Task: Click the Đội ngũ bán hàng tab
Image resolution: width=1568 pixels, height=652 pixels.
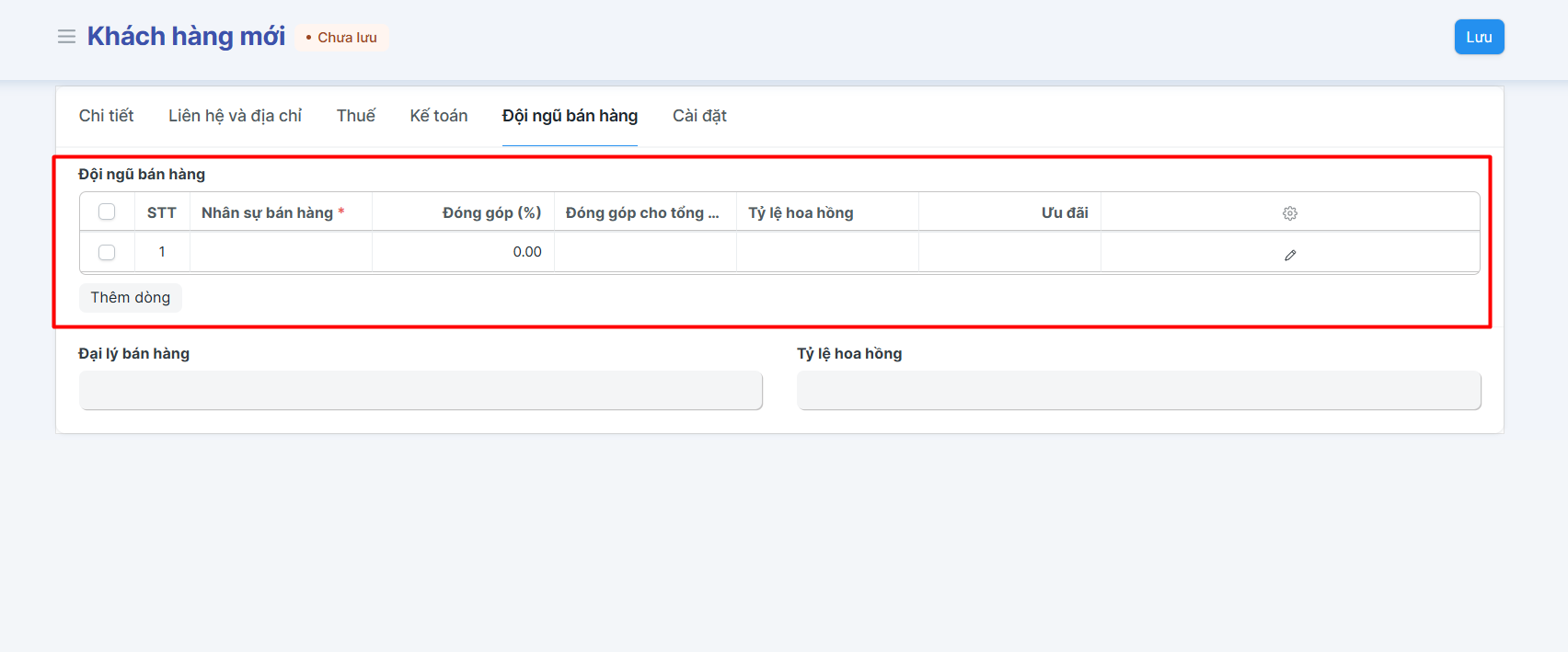Action: (x=570, y=116)
